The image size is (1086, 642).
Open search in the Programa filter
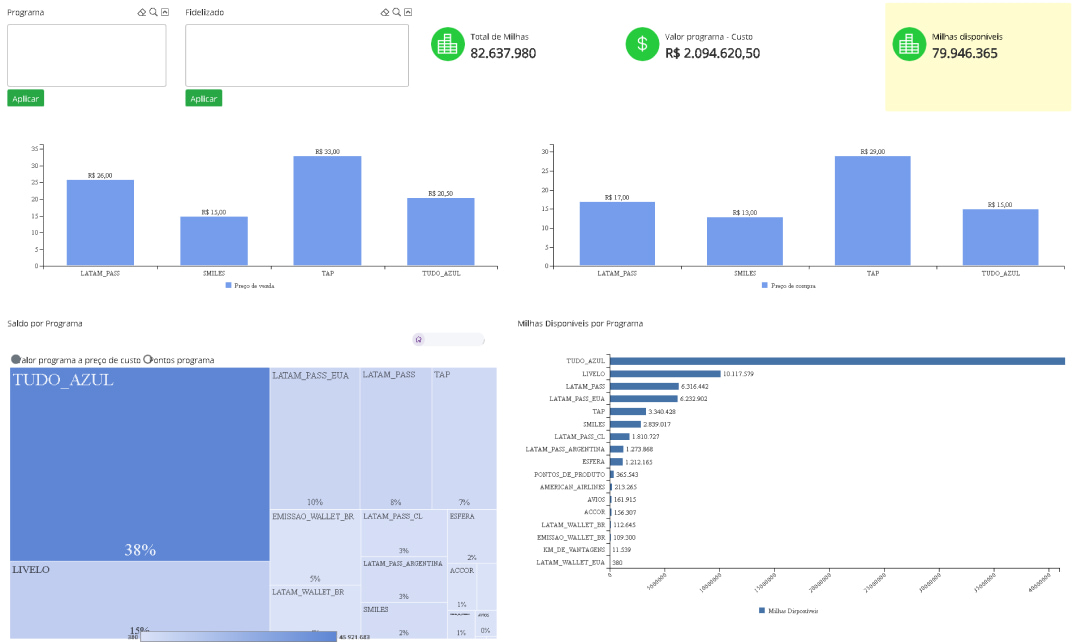(x=153, y=12)
